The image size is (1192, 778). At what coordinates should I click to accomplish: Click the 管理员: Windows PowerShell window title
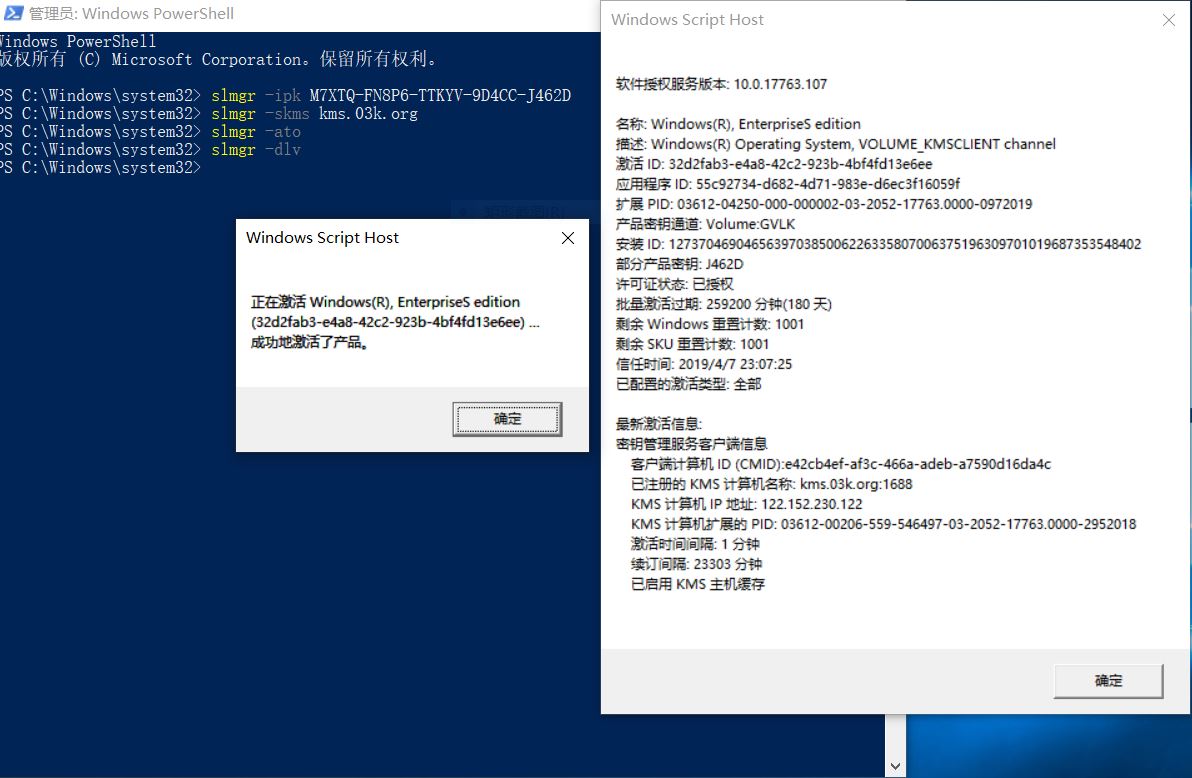pyautogui.click(x=132, y=14)
